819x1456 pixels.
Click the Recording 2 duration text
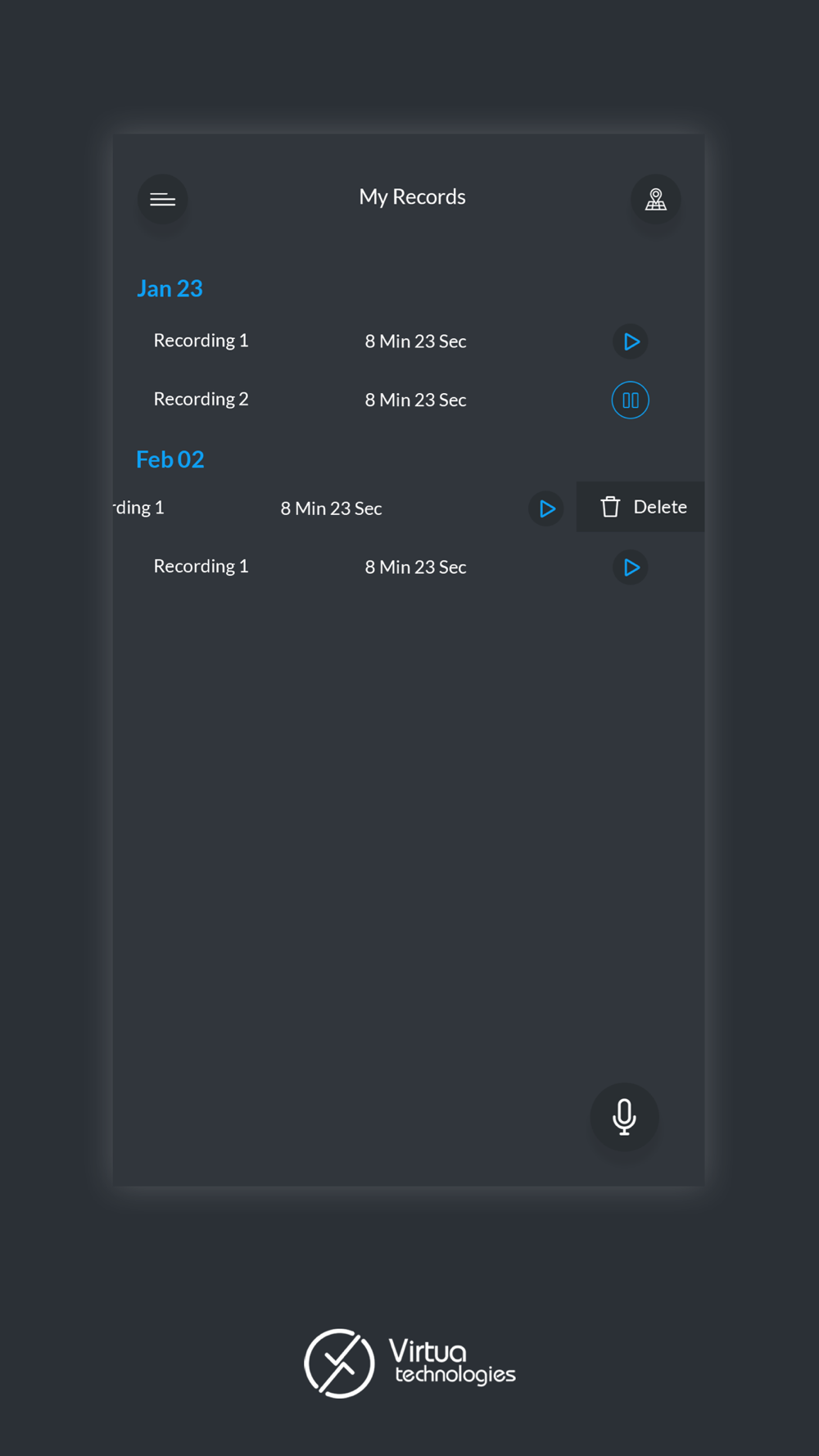pyautogui.click(x=415, y=400)
